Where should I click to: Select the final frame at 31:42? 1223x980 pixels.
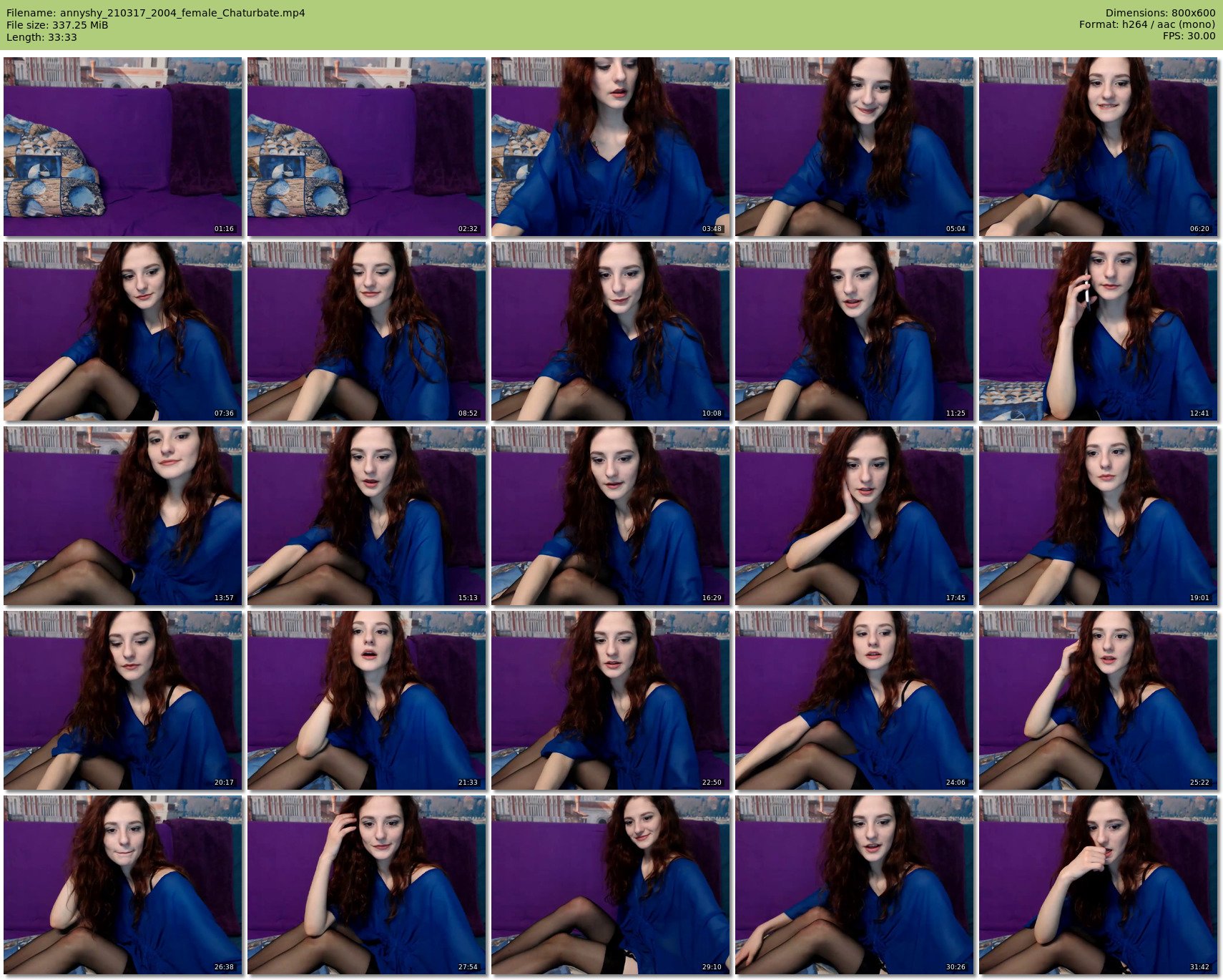(1099, 885)
